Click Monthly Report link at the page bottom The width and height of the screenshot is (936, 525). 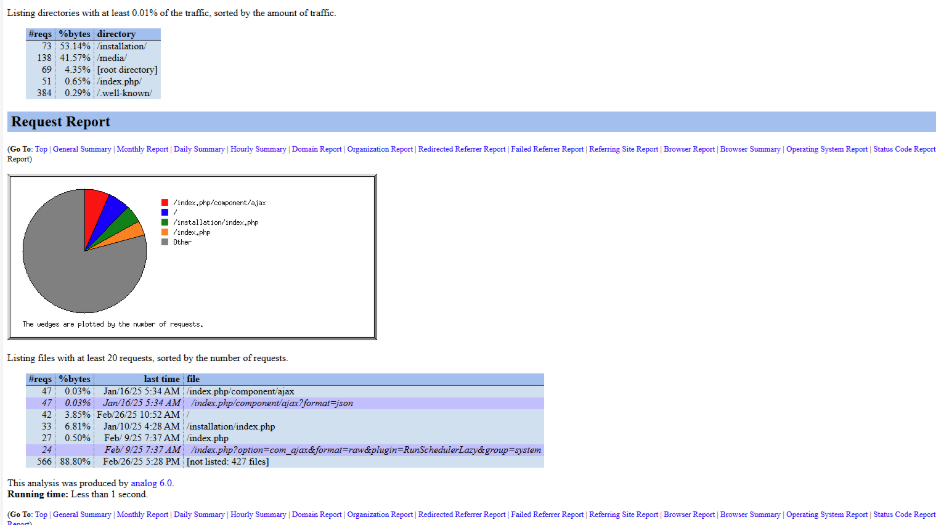(x=142, y=514)
